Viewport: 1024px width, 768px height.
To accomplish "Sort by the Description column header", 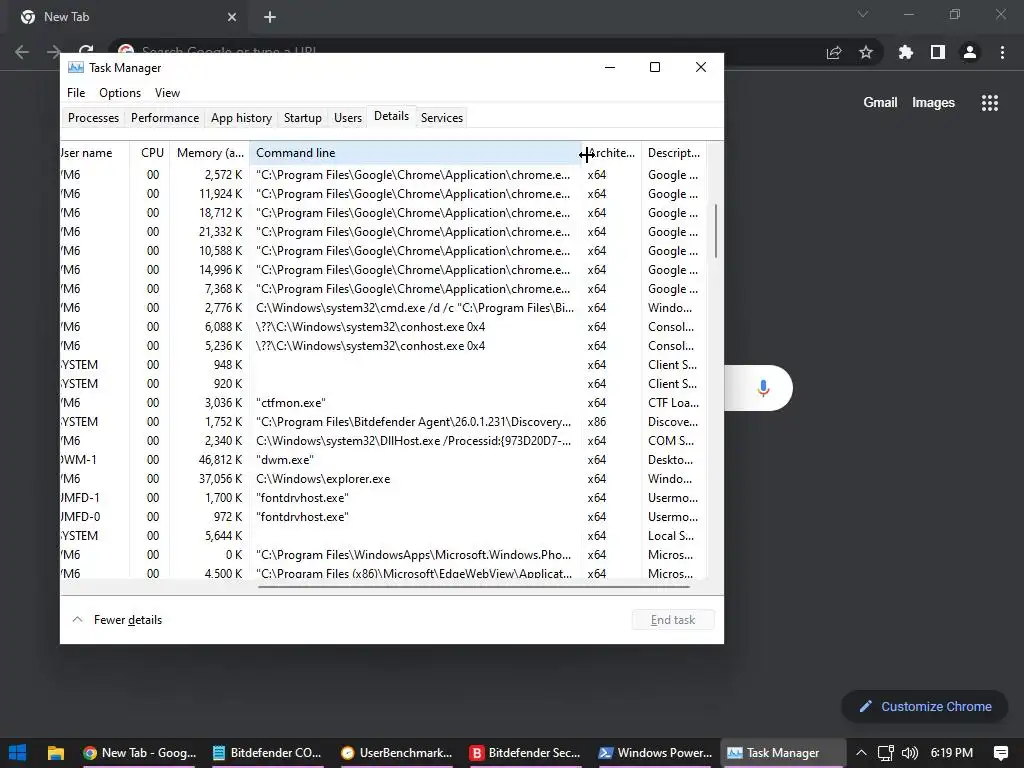I will [673, 153].
